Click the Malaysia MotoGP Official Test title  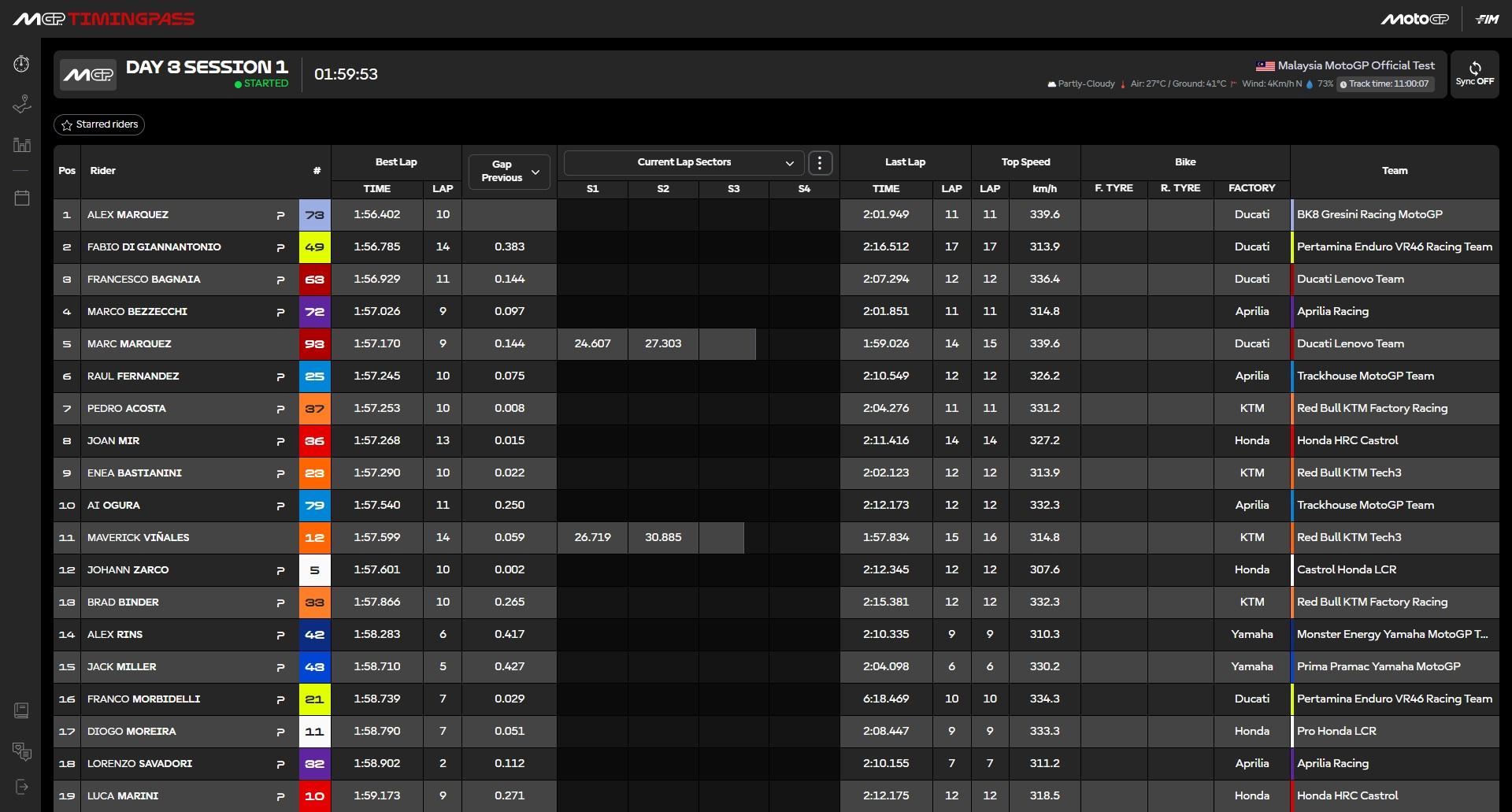[x=1356, y=66]
